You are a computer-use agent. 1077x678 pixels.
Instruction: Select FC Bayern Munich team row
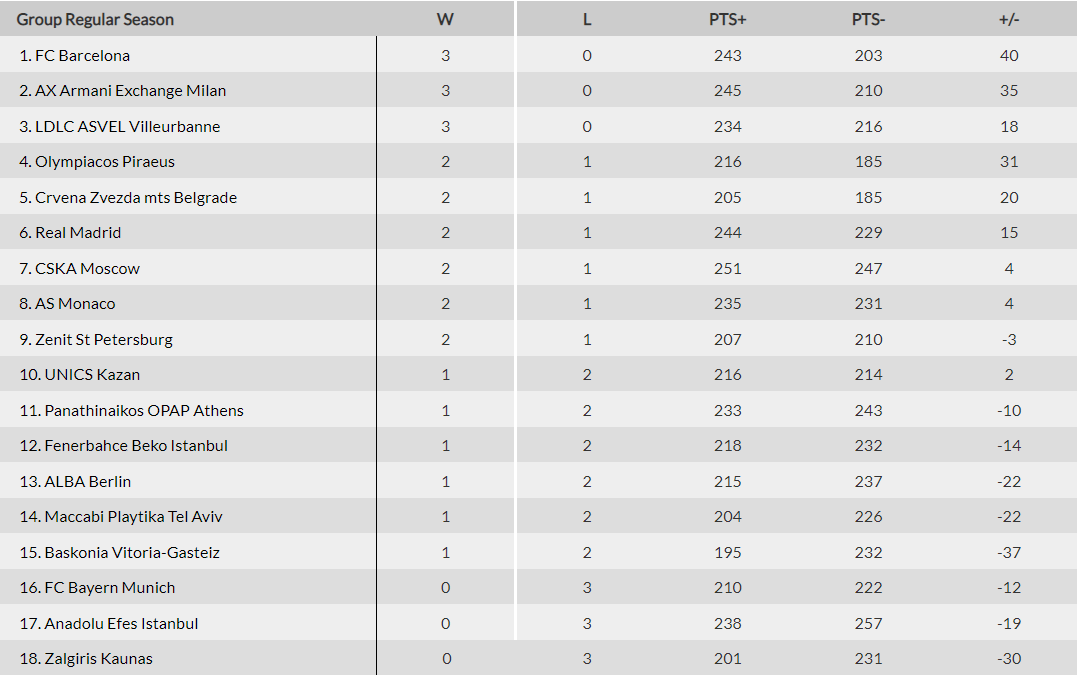click(x=110, y=588)
